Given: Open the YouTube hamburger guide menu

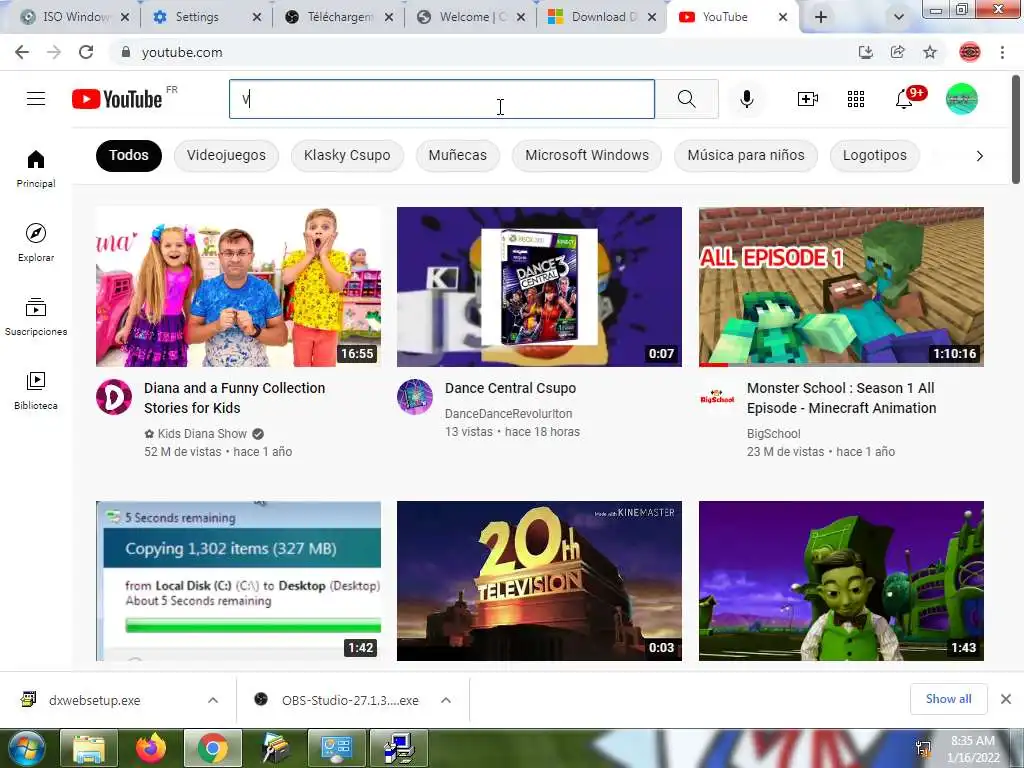Looking at the screenshot, I should (x=36, y=99).
